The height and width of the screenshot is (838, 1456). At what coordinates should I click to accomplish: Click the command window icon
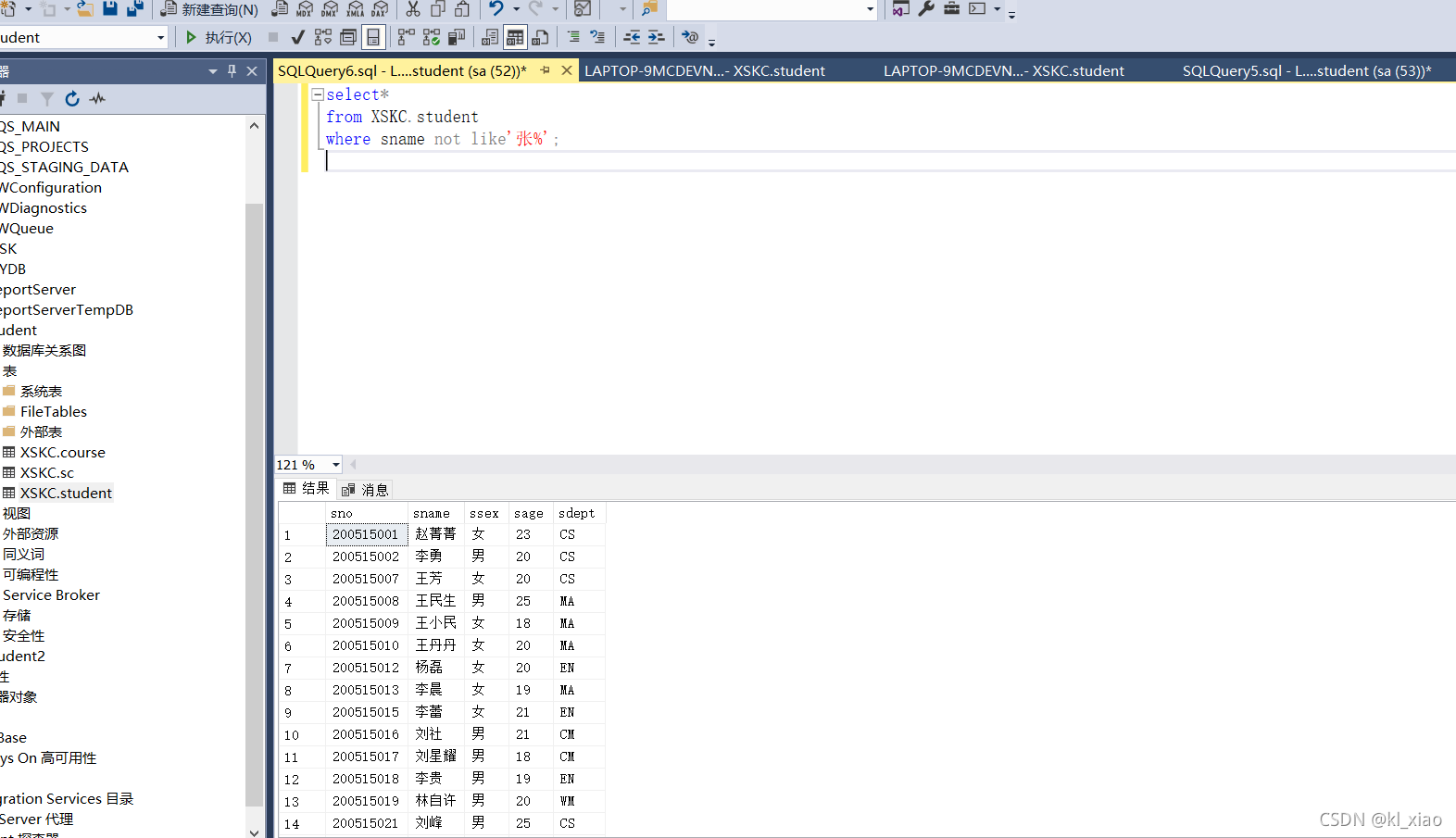(977, 9)
